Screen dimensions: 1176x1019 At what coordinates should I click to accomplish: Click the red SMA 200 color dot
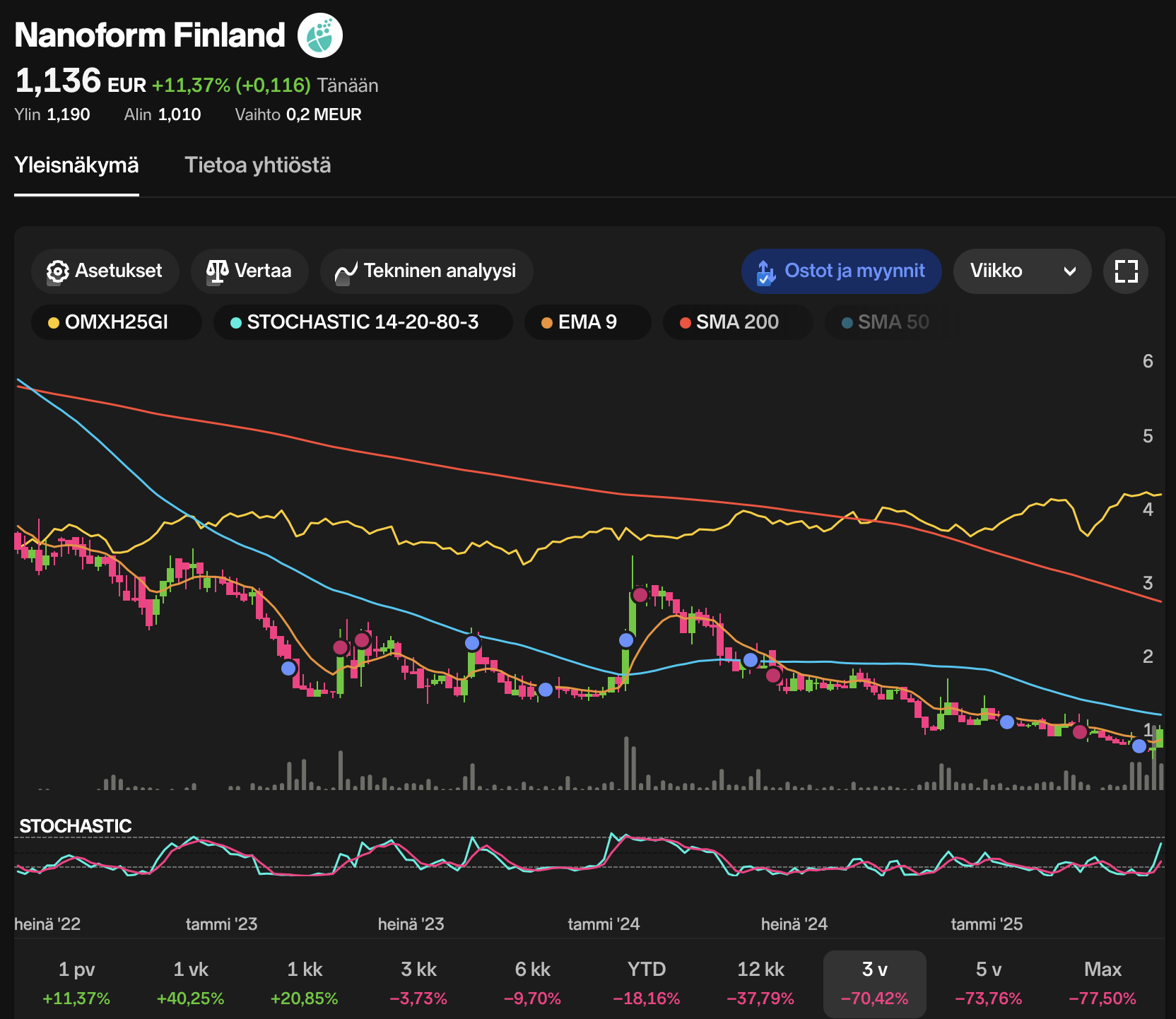685,323
